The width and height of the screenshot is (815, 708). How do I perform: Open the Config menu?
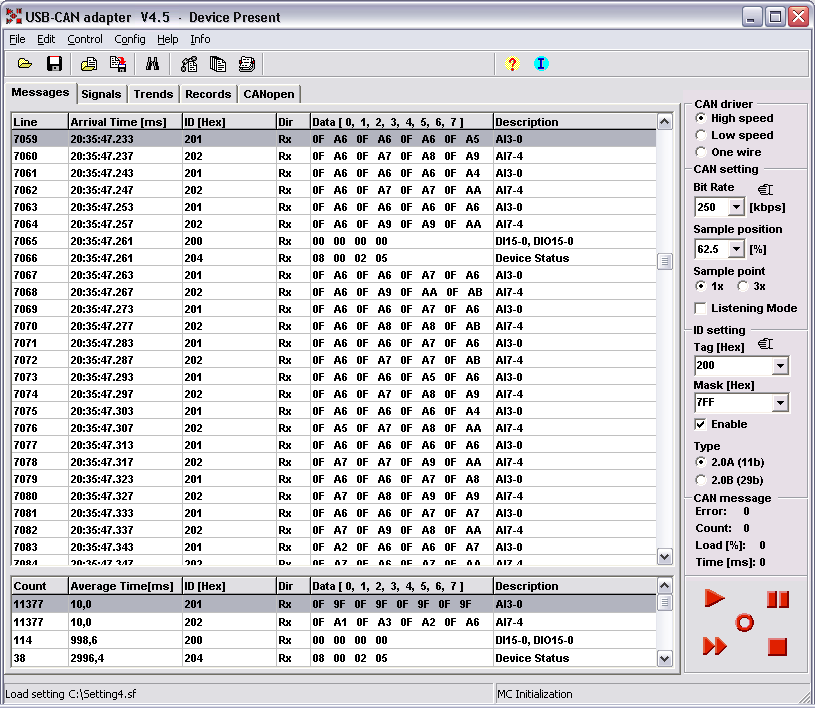click(130, 39)
